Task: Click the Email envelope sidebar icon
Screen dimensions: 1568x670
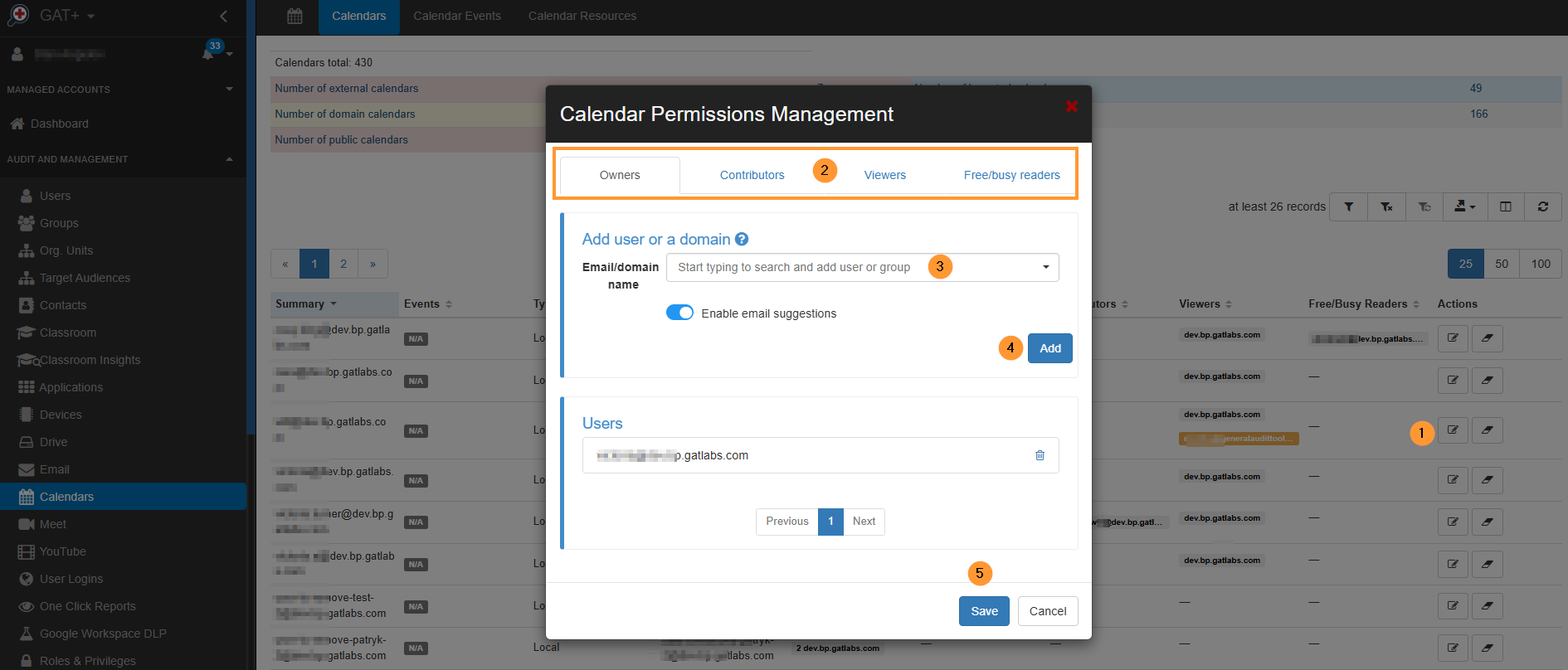Action: click(27, 469)
